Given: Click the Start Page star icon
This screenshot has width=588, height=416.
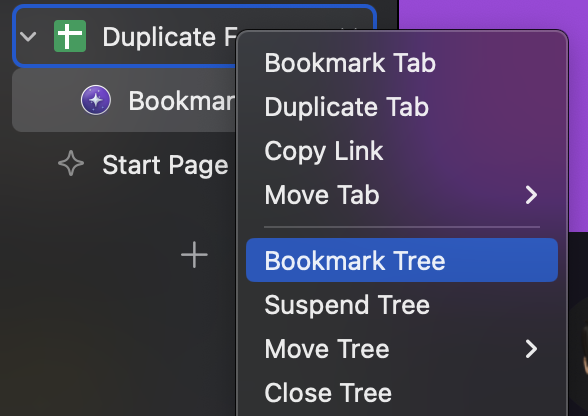Looking at the screenshot, I should point(71,164).
